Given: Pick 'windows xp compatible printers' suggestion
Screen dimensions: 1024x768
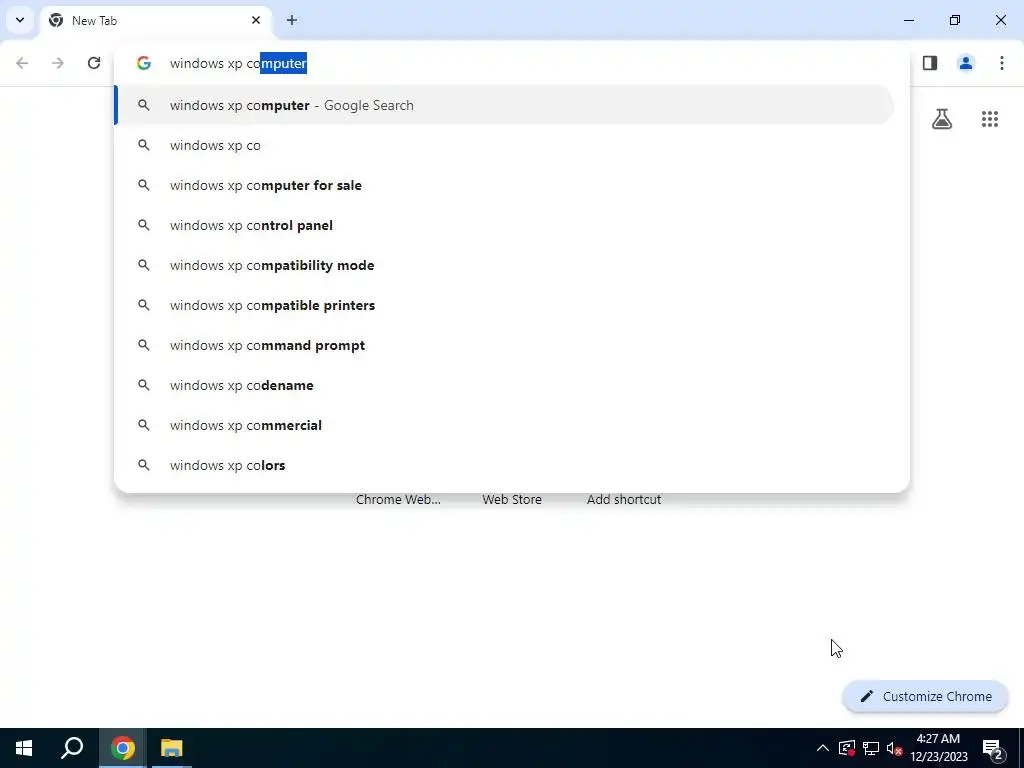Looking at the screenshot, I should pyautogui.click(x=504, y=305).
